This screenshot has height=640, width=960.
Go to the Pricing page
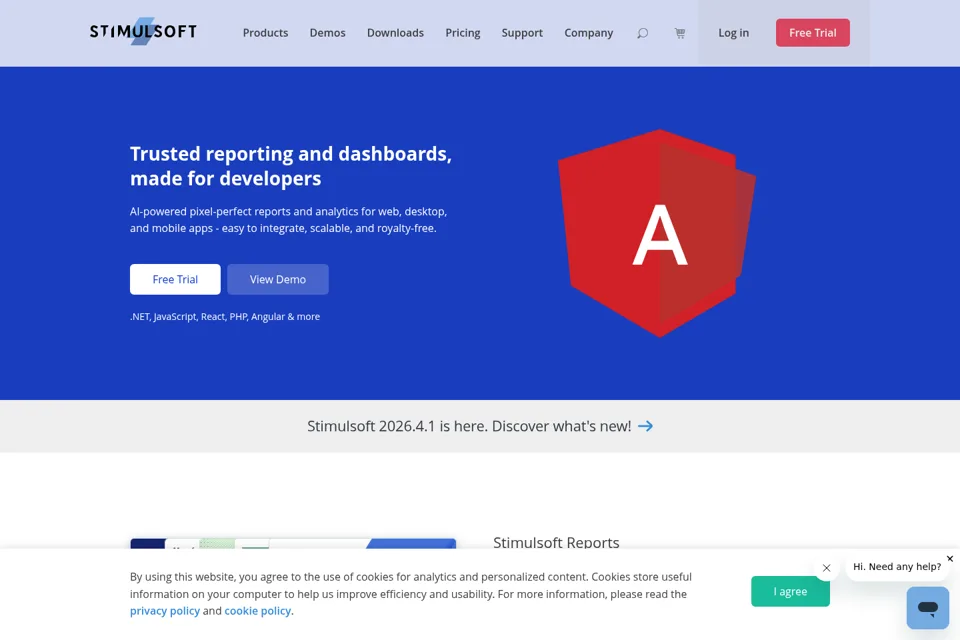[x=463, y=33]
